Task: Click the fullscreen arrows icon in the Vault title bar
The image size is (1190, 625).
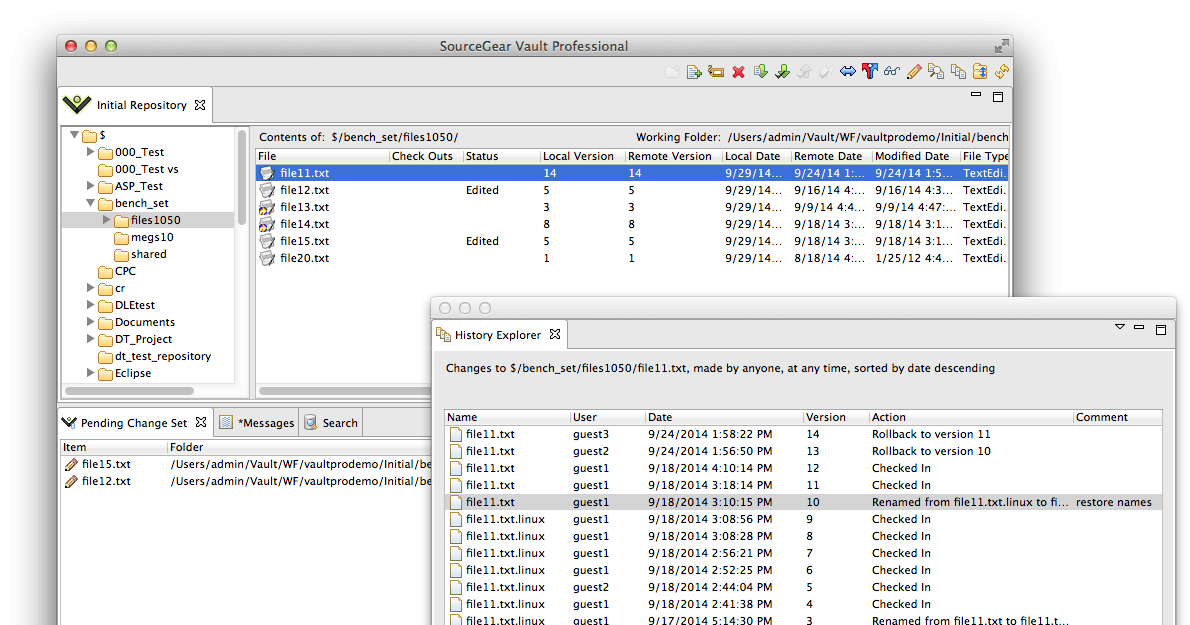Action: coord(1002,46)
